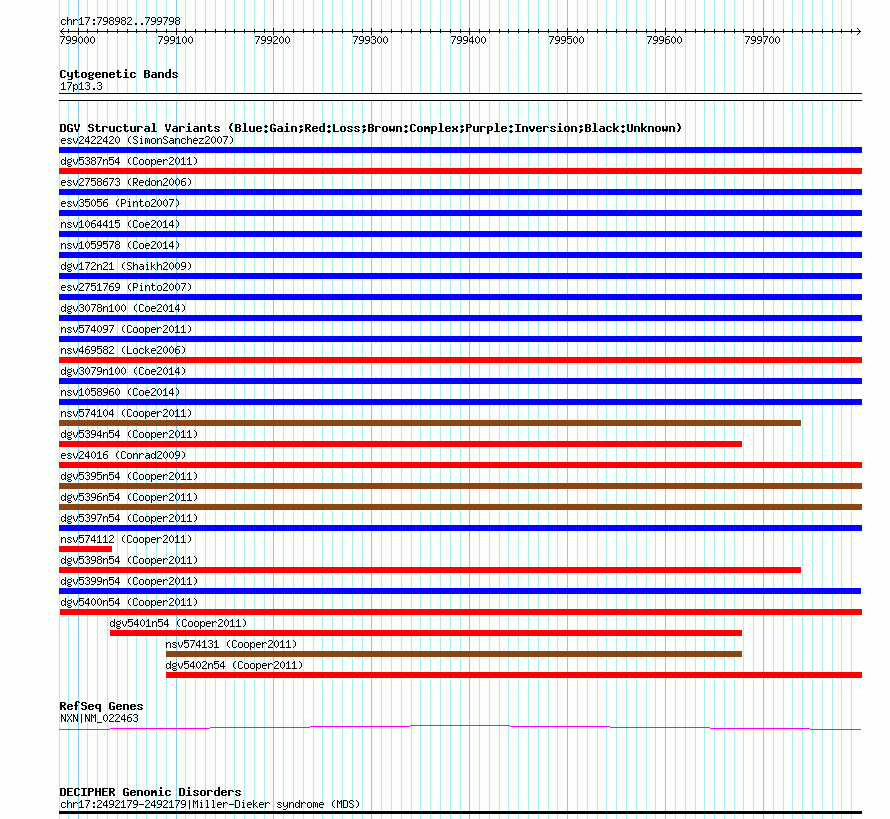Click the right arrowhead of the ruler

(x=858, y=31)
